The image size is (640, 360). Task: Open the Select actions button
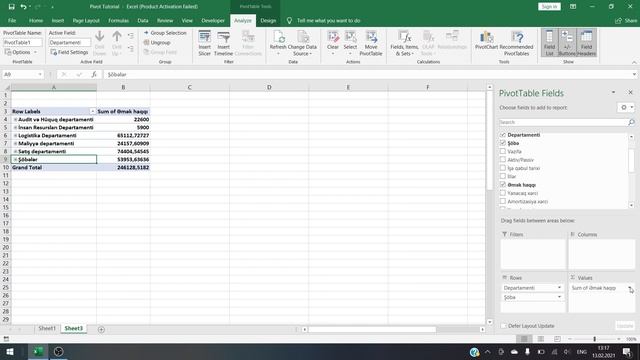[350, 43]
